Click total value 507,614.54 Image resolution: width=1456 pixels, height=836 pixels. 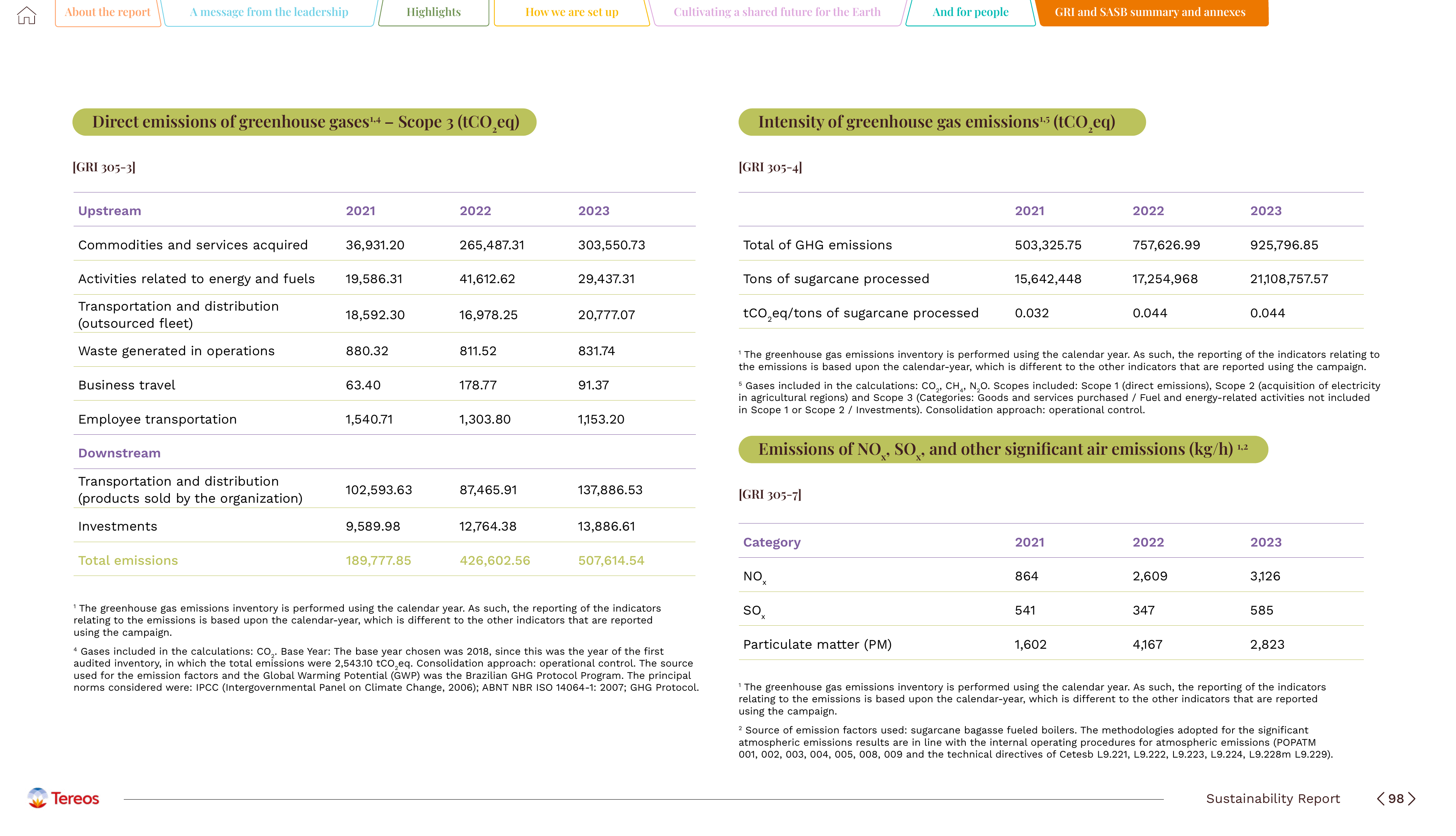611,560
